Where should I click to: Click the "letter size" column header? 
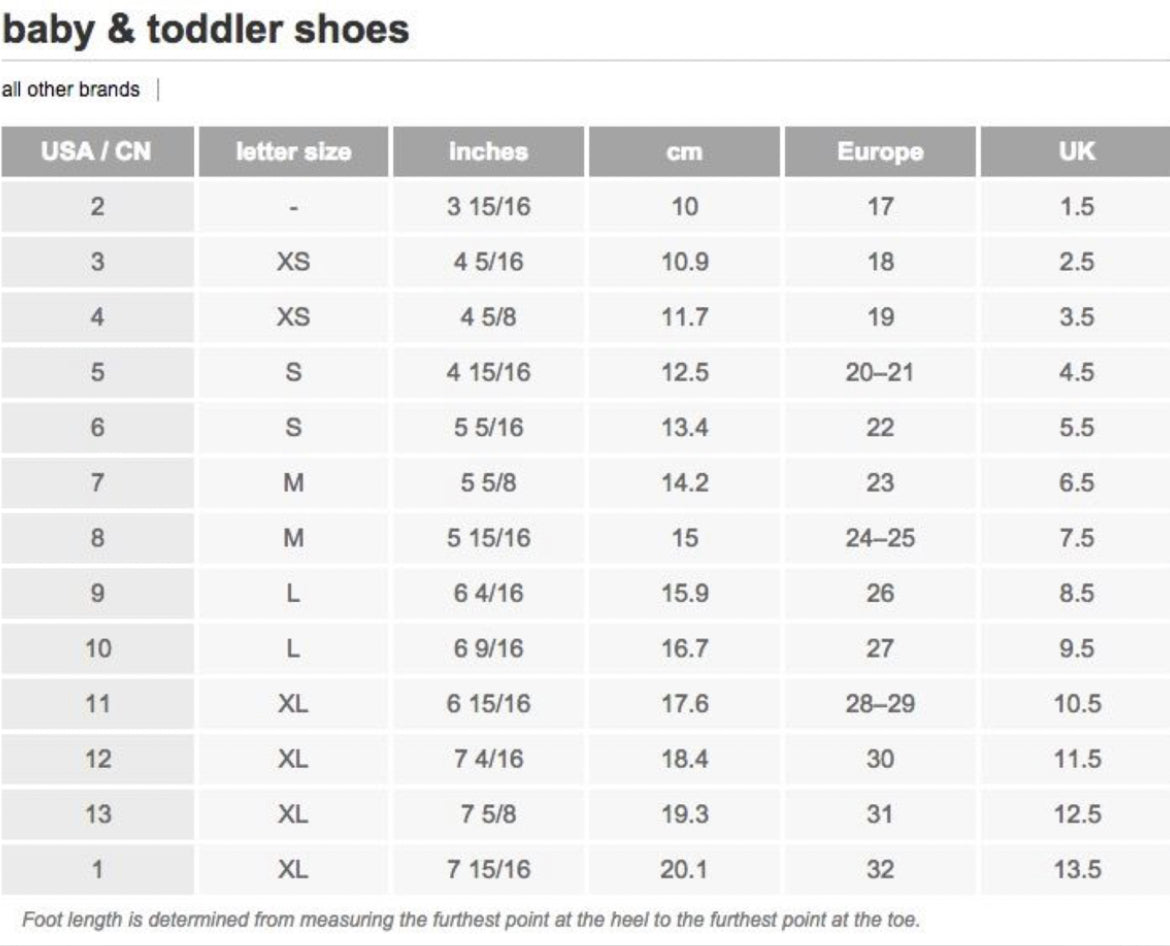(293, 152)
